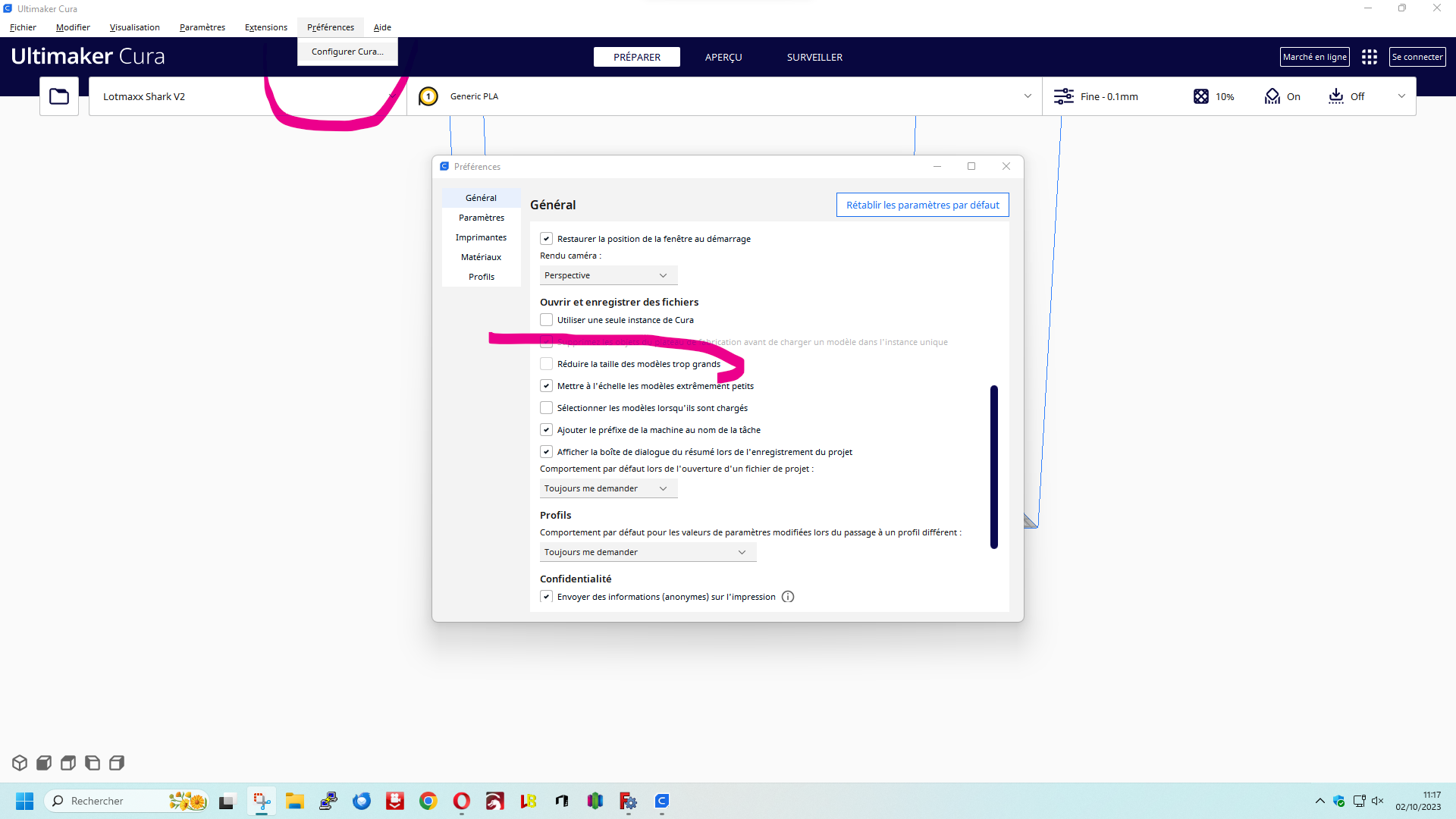This screenshot has height=819, width=1456.
Task: Click the adhesion Off icon
Action: (x=1336, y=96)
